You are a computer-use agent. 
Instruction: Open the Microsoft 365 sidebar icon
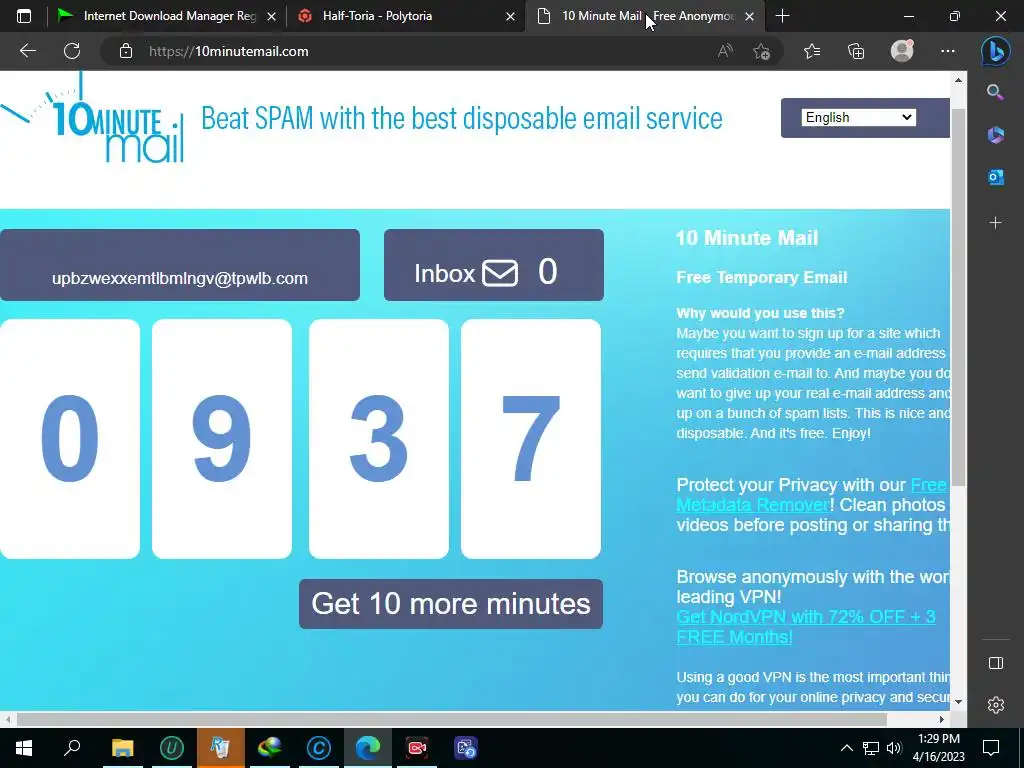point(995,135)
